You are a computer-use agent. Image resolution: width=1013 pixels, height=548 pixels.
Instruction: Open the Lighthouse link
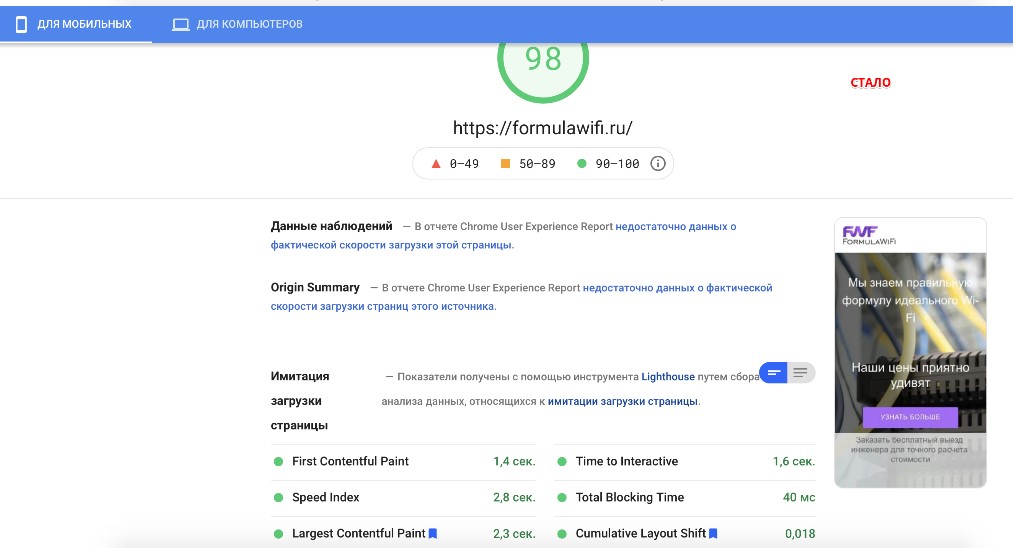[668, 377]
